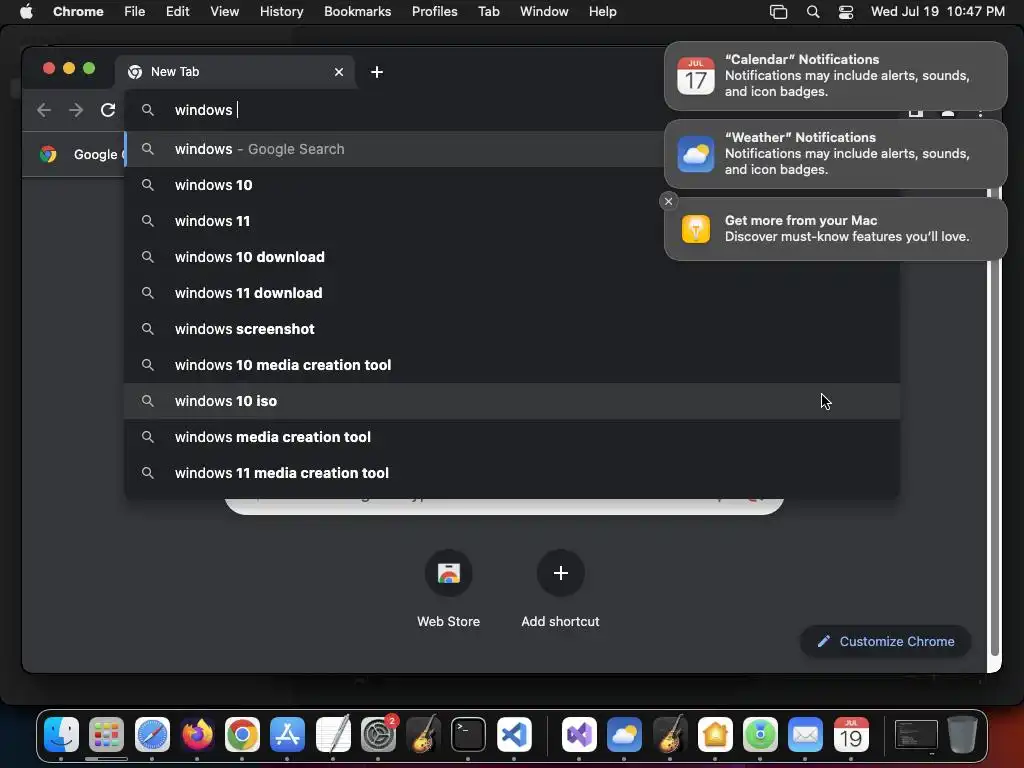Viewport: 1024px width, 768px height.
Task: Choose 'windows 10 media creation tool' suggestion
Action: click(x=512, y=364)
